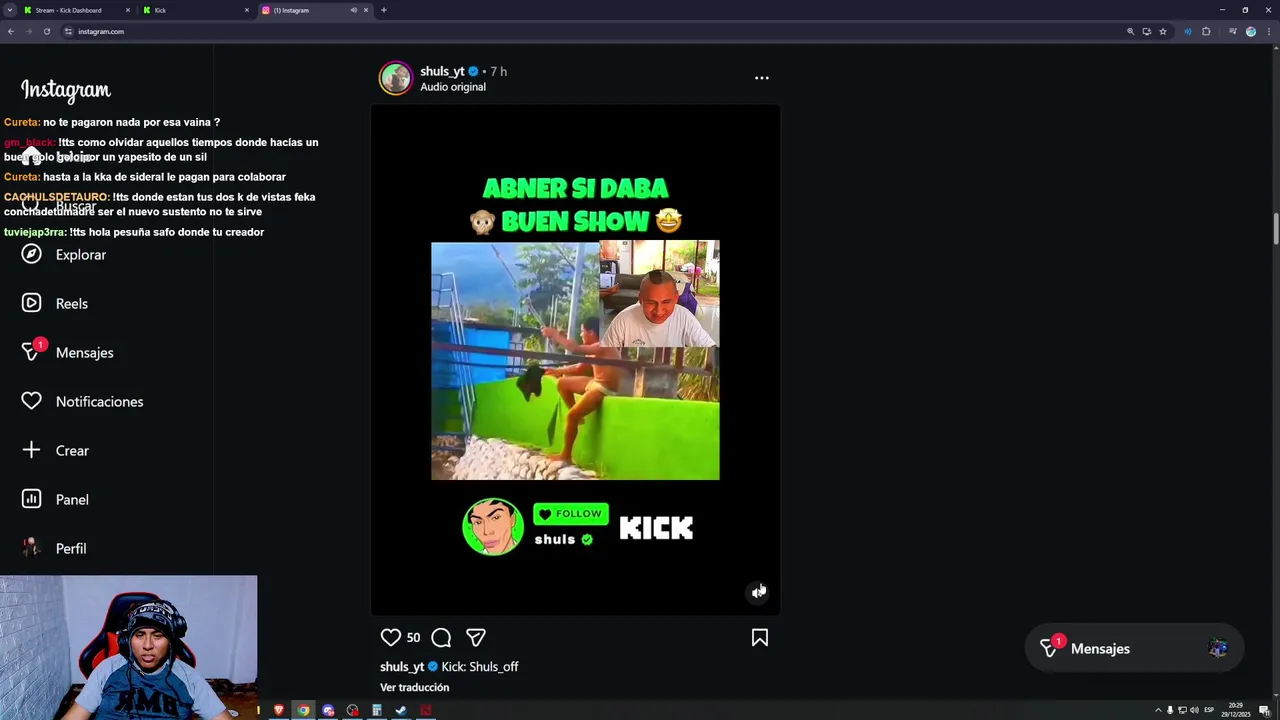Share the shuls_yt post
The width and height of the screenshot is (1280, 720).
(x=476, y=637)
